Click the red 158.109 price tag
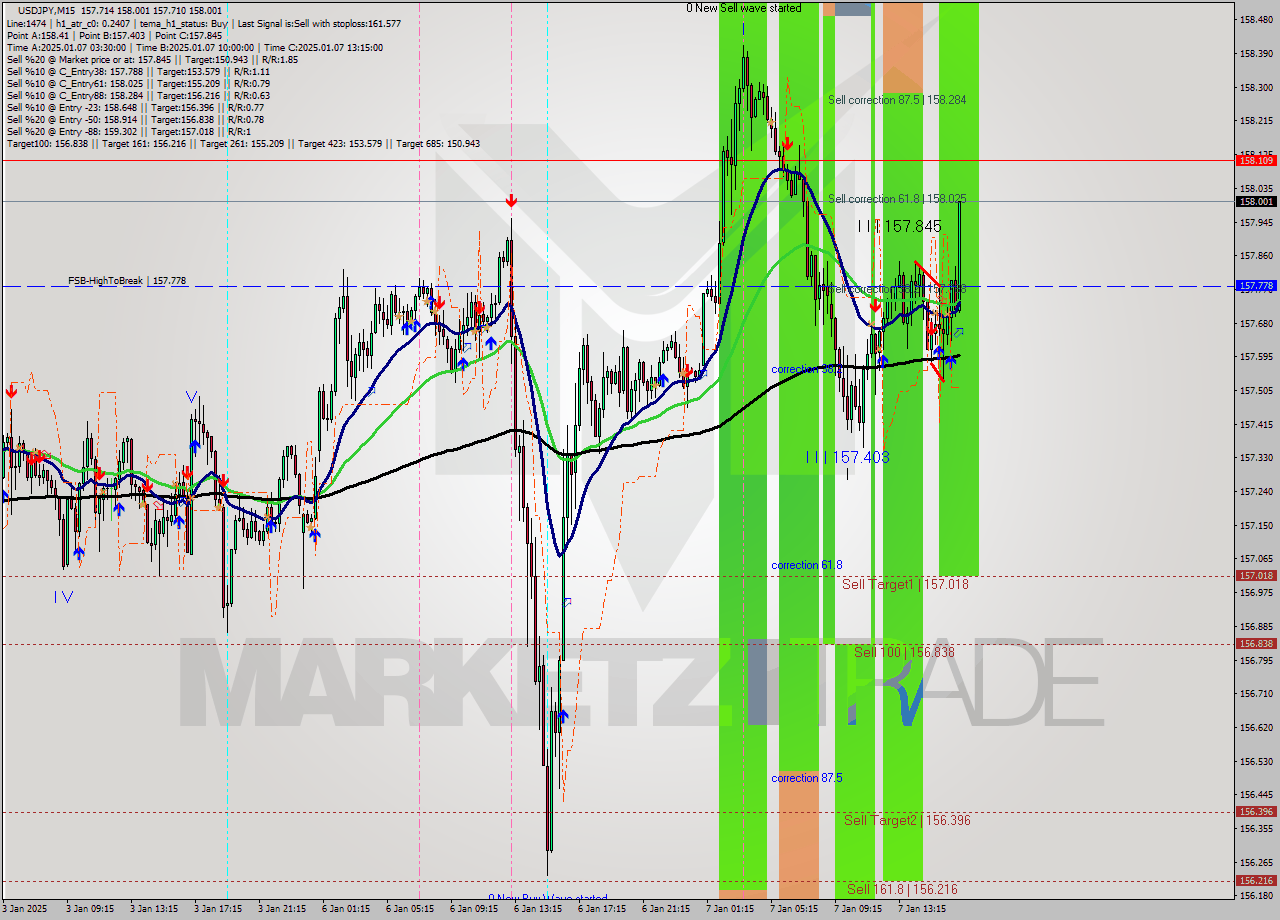Viewport: 1280px width, 920px height. [x=1256, y=160]
